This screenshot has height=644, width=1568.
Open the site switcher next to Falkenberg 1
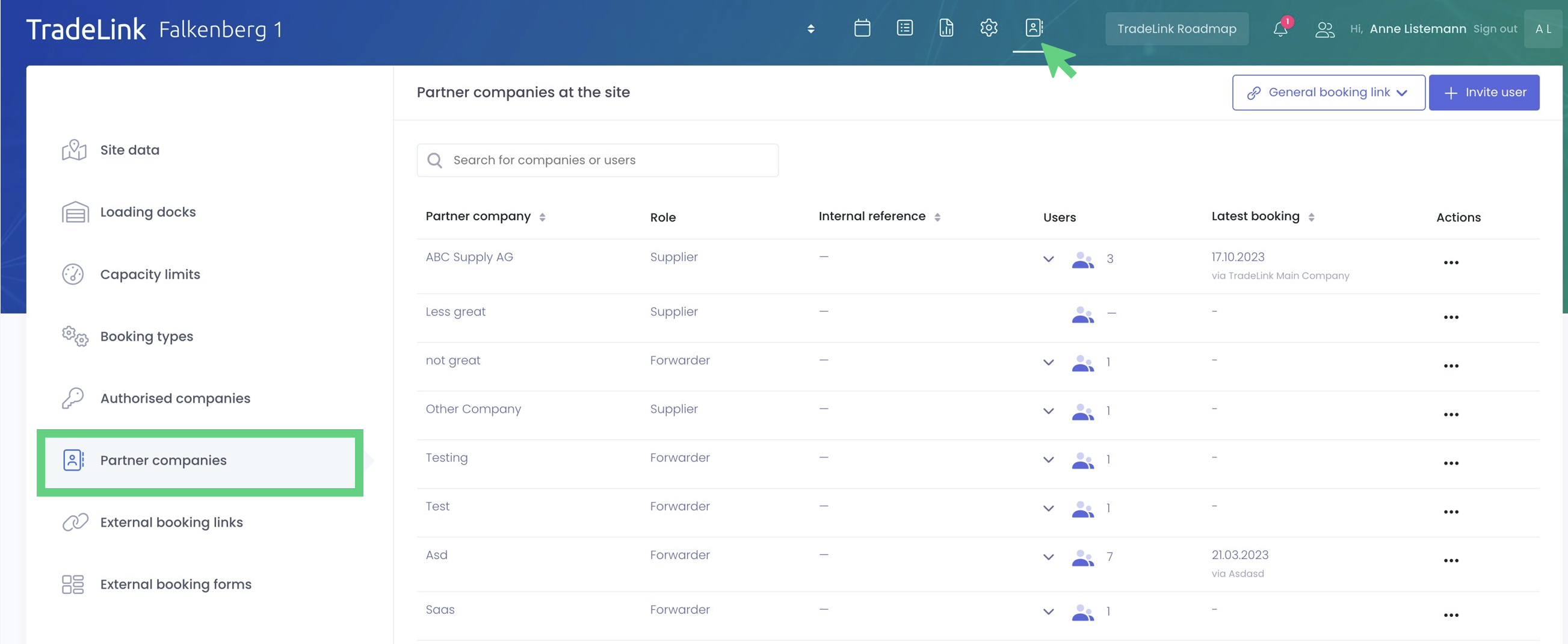[810, 29]
